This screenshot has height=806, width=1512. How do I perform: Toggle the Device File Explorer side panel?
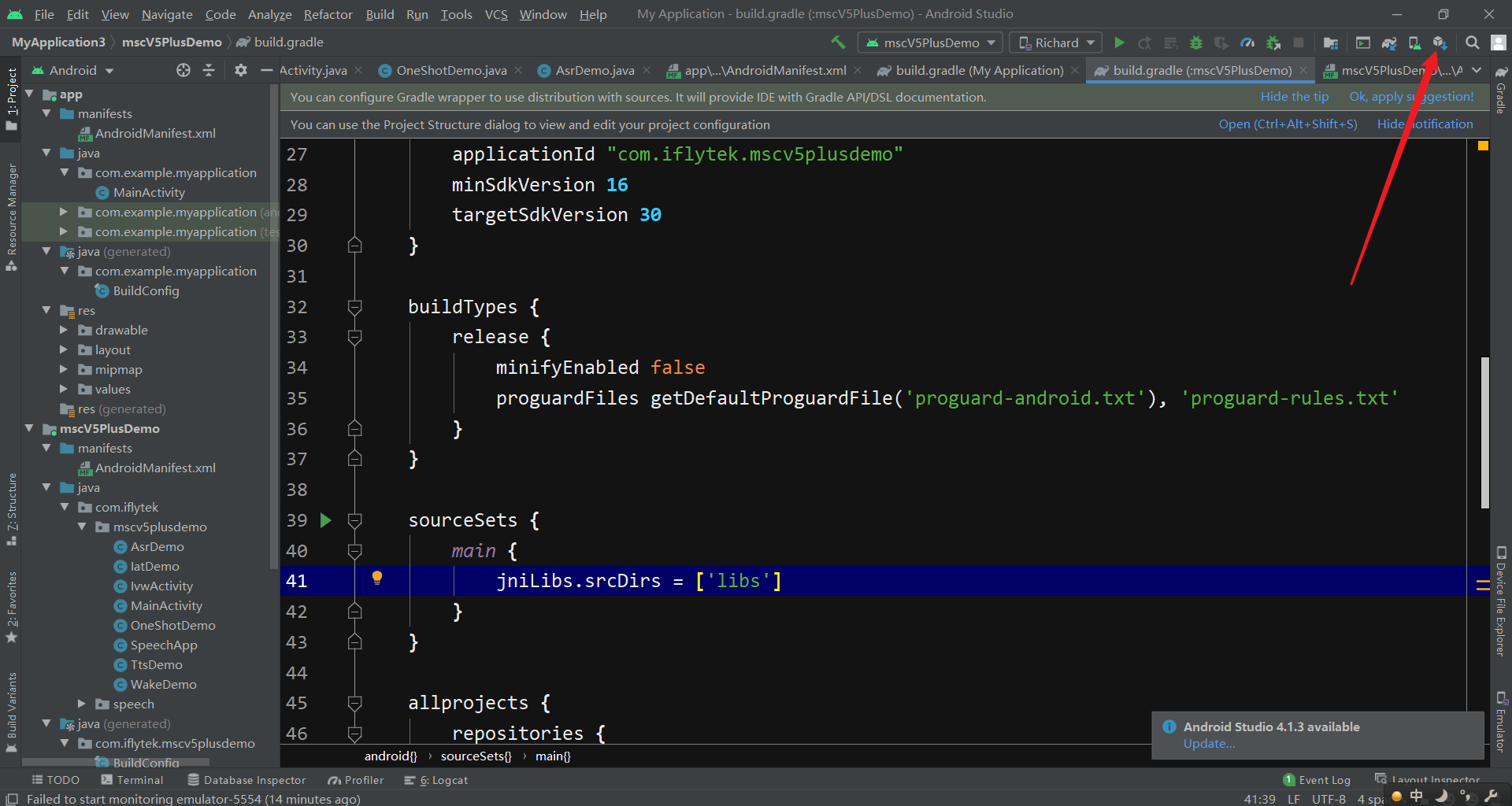1501,601
